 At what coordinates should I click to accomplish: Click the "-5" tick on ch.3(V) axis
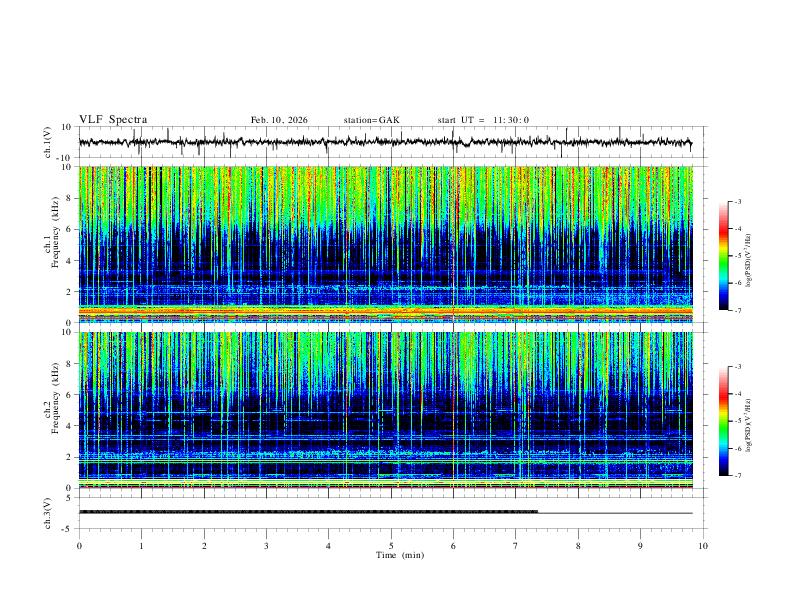click(x=68, y=529)
